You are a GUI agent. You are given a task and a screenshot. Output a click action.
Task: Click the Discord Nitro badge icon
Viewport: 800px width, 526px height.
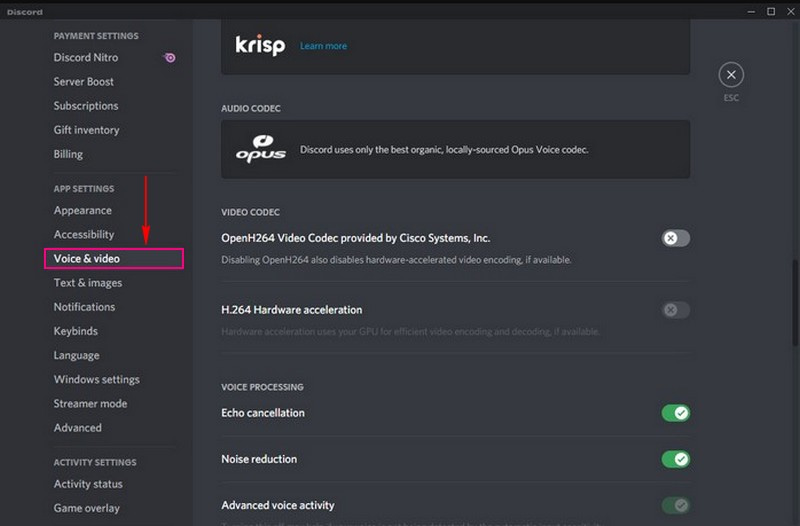(x=170, y=58)
